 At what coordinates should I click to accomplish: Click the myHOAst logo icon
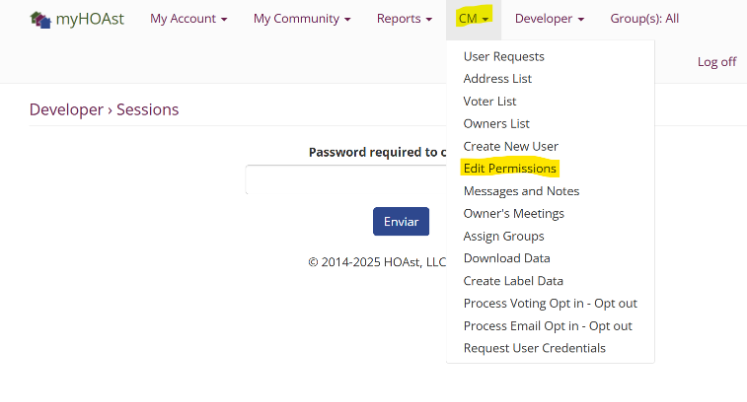point(40,19)
